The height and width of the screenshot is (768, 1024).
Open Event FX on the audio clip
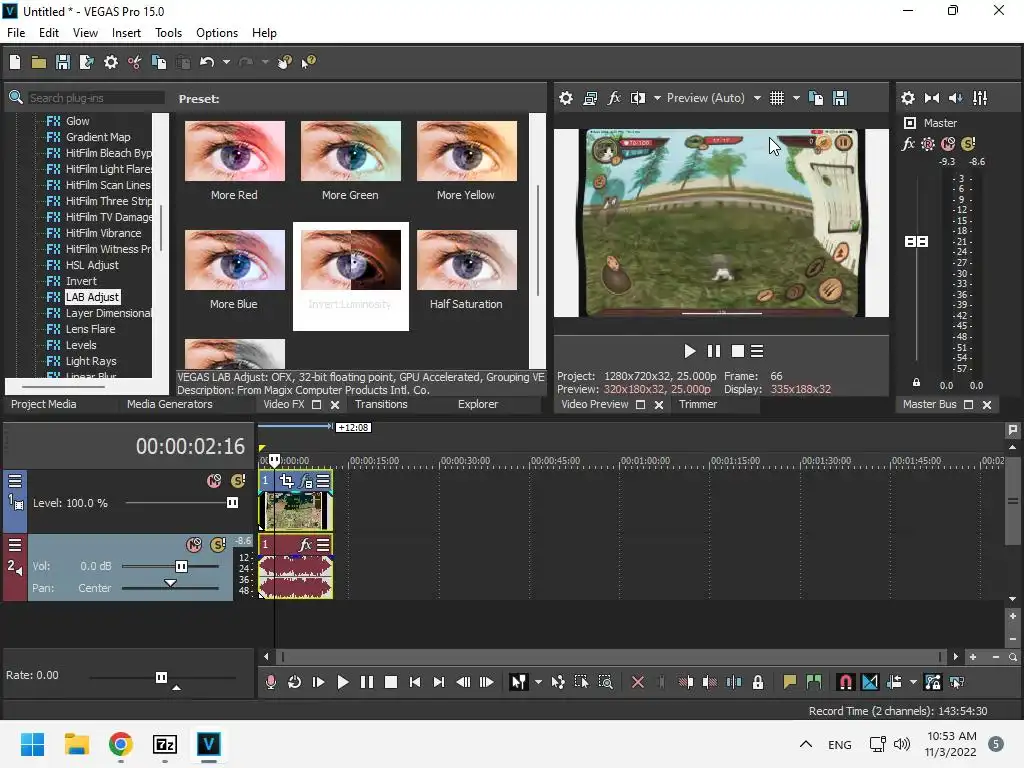point(305,545)
